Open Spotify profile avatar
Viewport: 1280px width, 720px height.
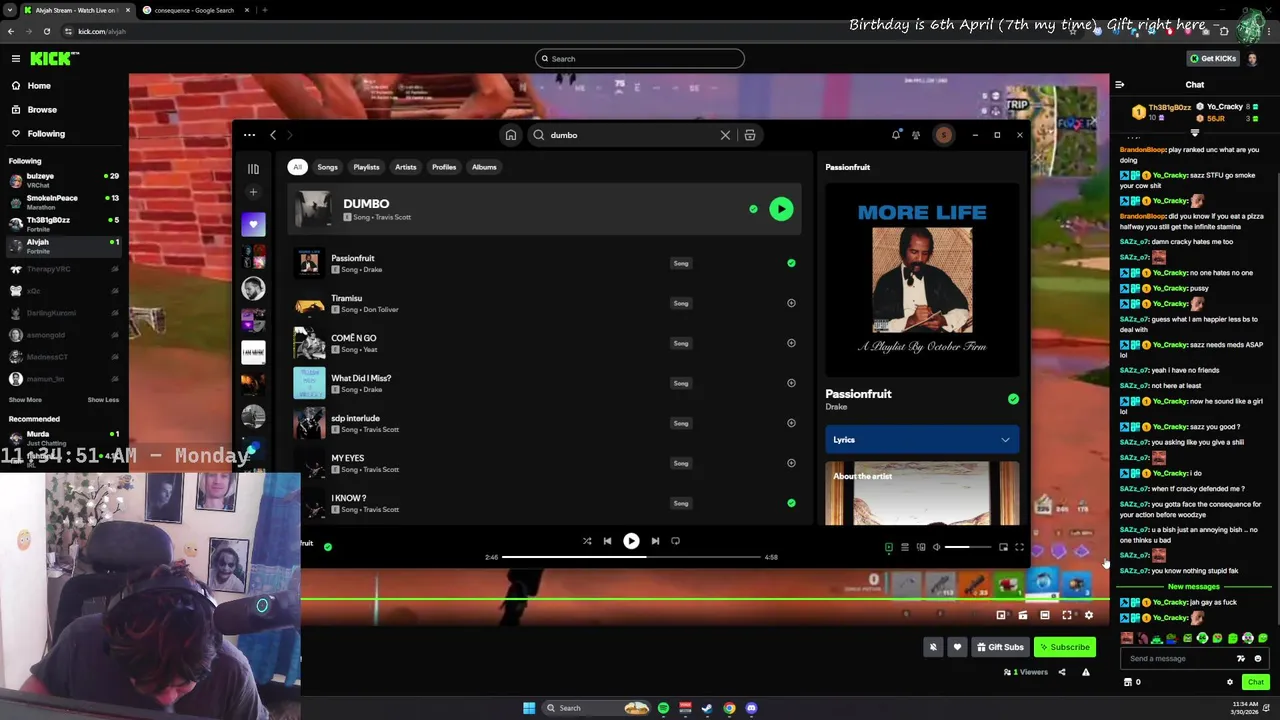943,135
